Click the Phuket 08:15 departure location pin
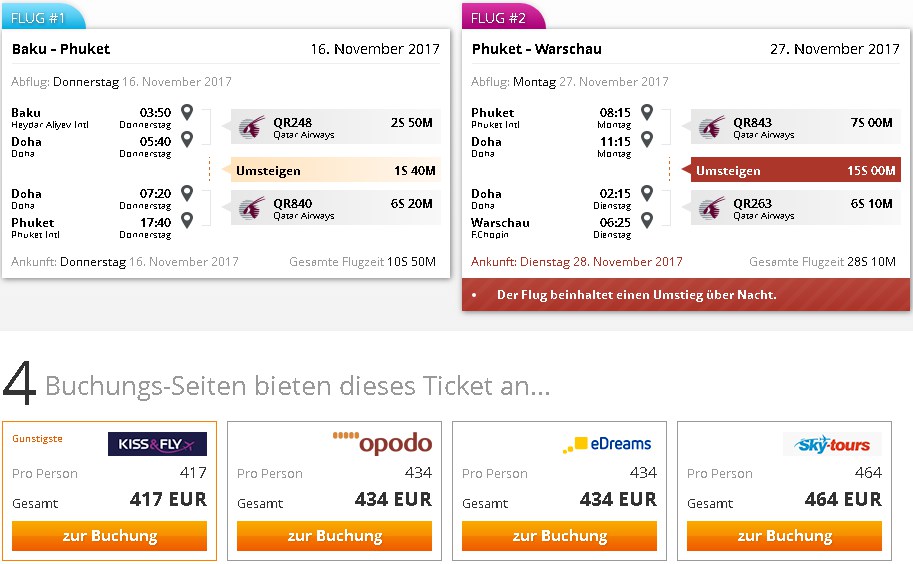Viewport: 913px width, 564px height. [x=647, y=112]
